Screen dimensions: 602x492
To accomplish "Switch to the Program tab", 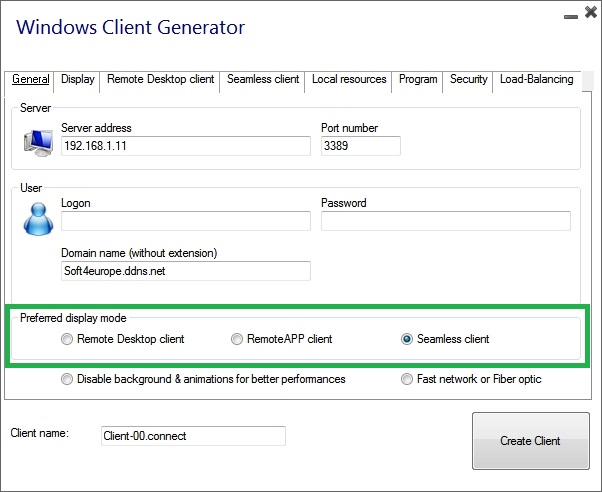I will [418, 79].
